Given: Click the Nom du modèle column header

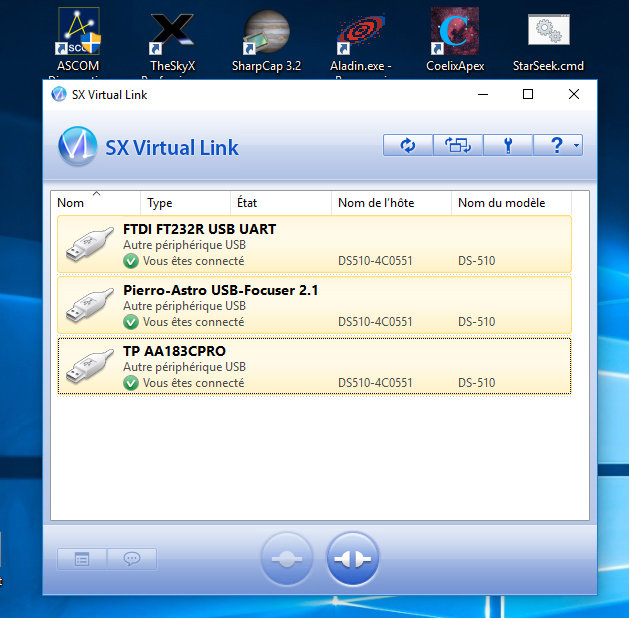Looking at the screenshot, I should pos(511,203).
